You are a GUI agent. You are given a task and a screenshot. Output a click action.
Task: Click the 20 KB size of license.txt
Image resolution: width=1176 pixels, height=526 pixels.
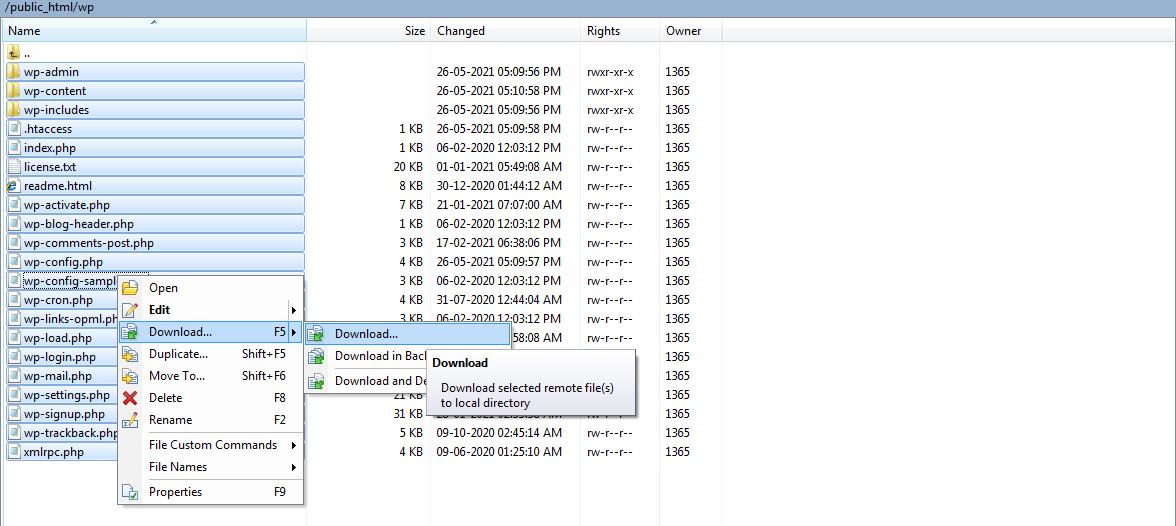coord(409,167)
